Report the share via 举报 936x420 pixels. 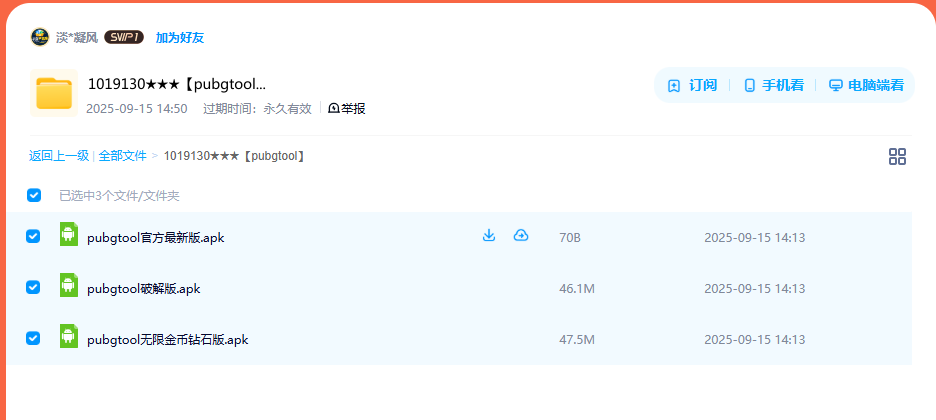(347, 109)
